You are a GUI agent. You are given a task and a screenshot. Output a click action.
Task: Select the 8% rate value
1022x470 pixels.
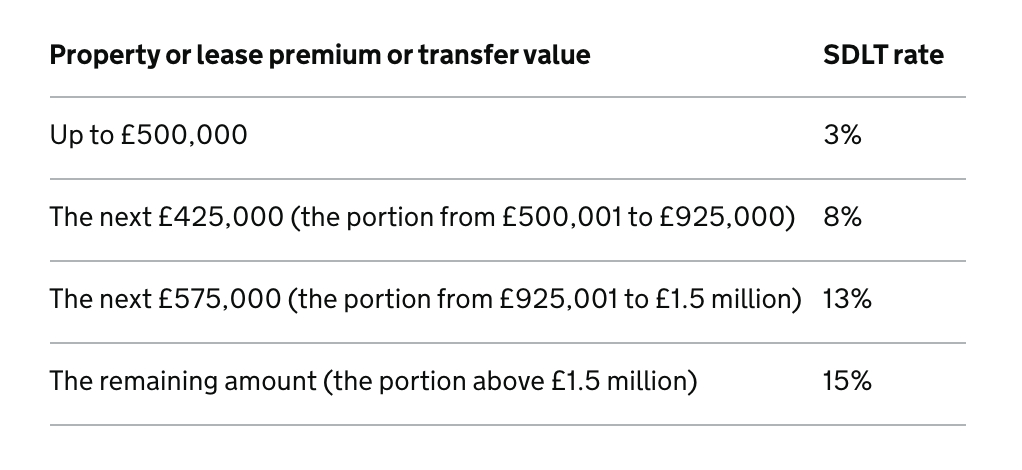(x=842, y=217)
